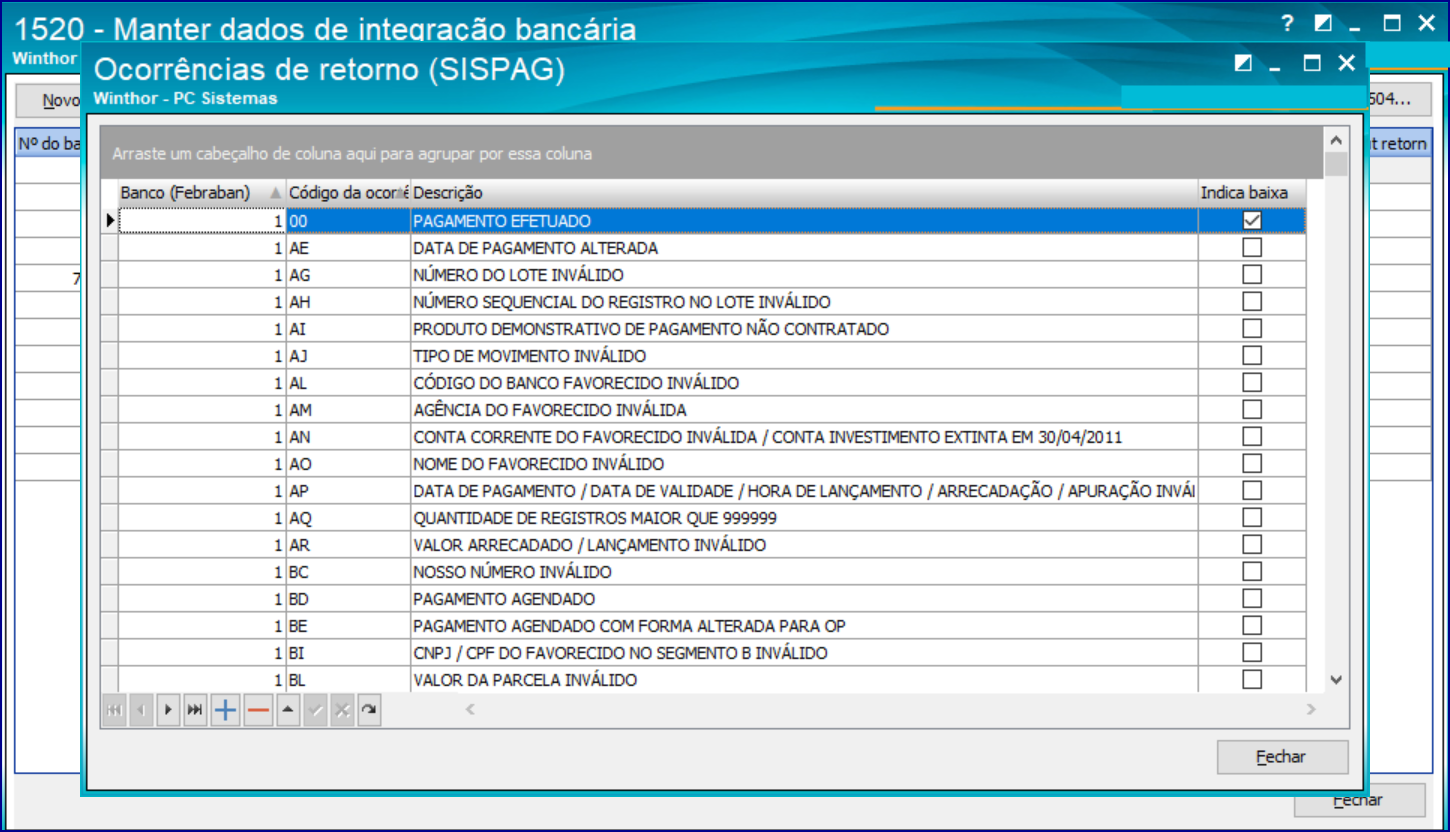Select CNPJ / CPF DO FAVORECIDO row description

point(804,653)
